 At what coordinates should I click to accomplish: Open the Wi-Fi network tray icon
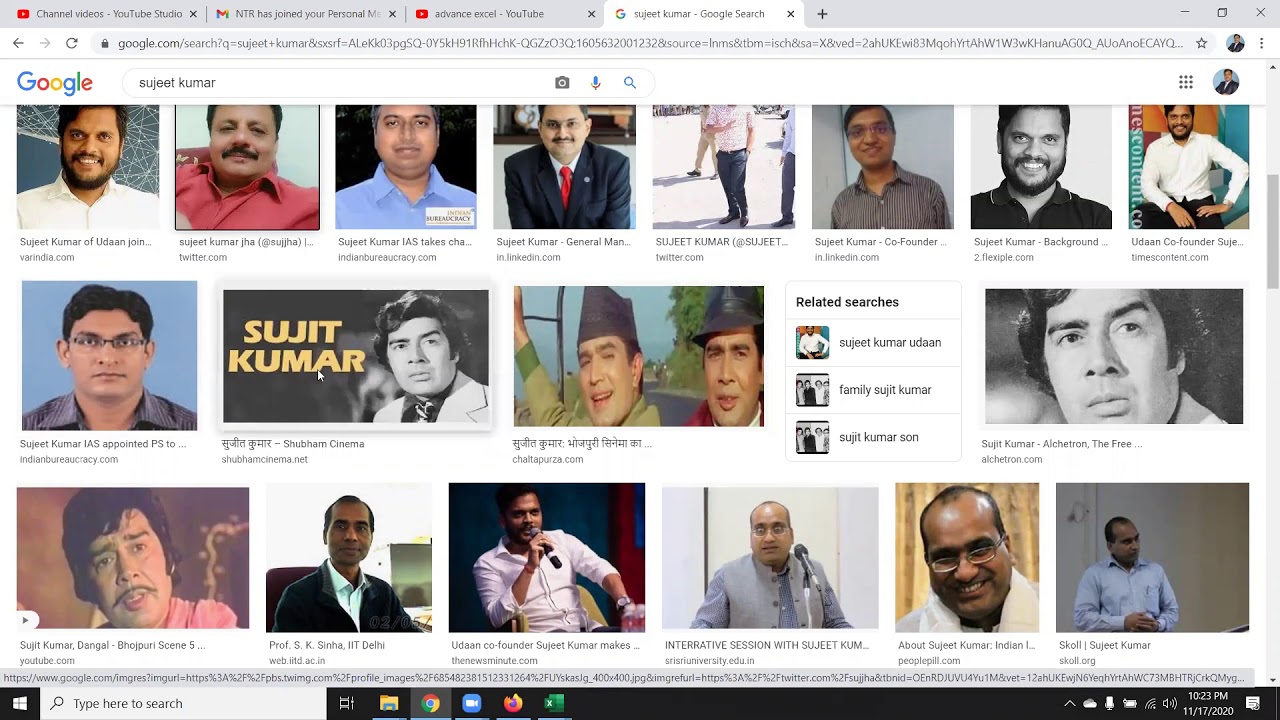click(1150, 704)
